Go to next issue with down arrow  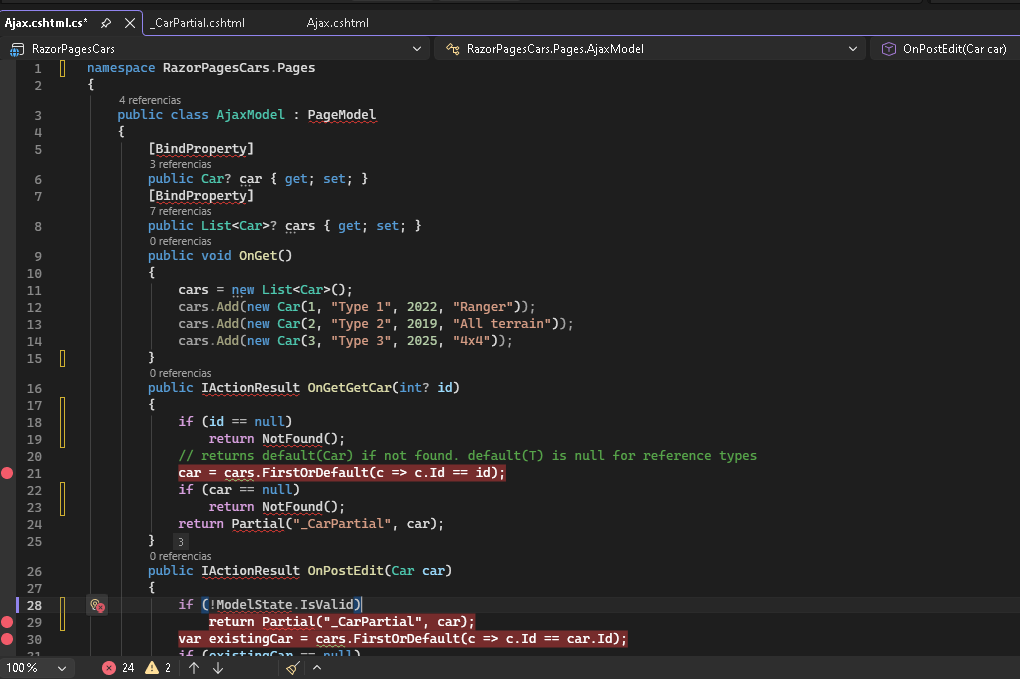point(218,668)
